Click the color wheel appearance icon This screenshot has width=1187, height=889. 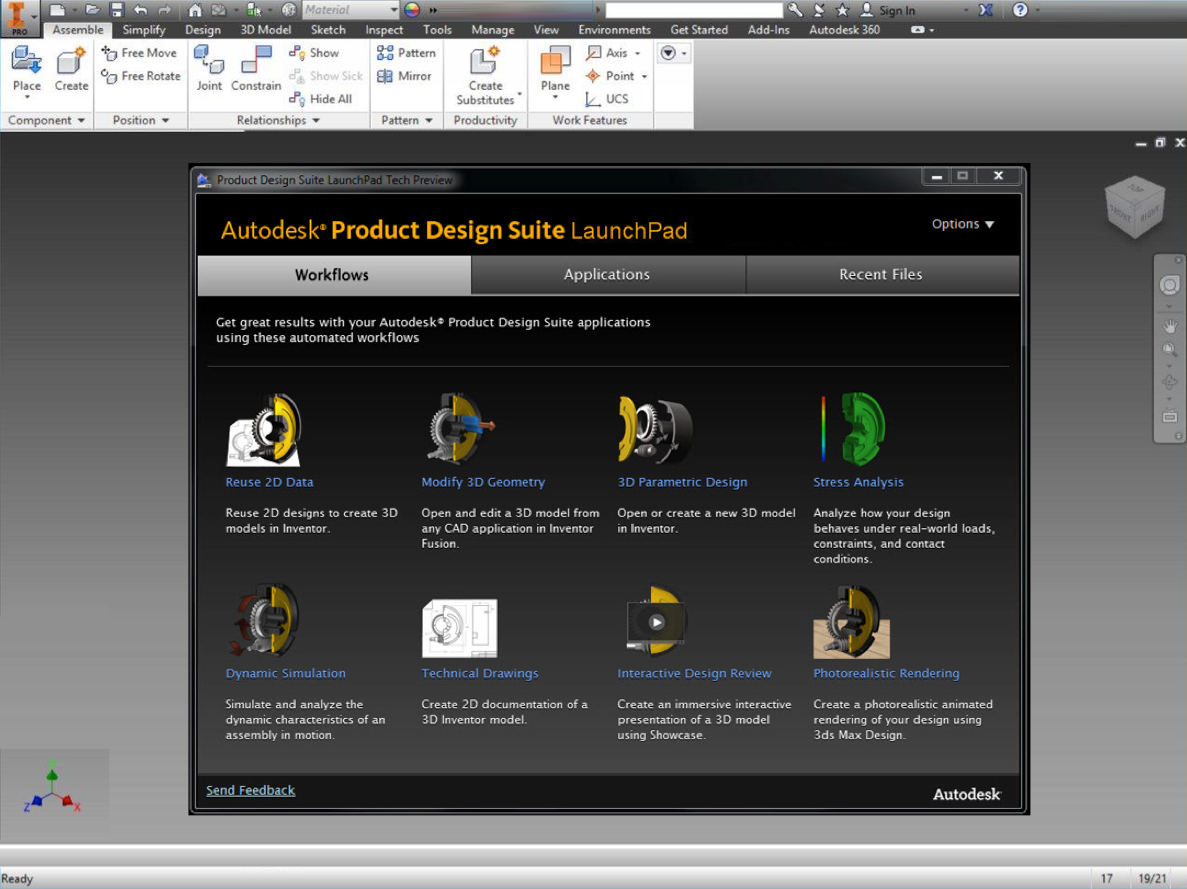(412, 10)
